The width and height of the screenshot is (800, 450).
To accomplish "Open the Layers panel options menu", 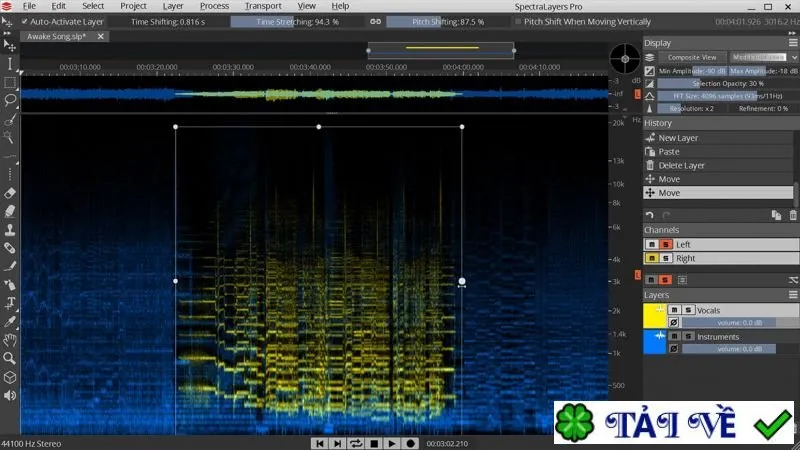I will point(792,295).
